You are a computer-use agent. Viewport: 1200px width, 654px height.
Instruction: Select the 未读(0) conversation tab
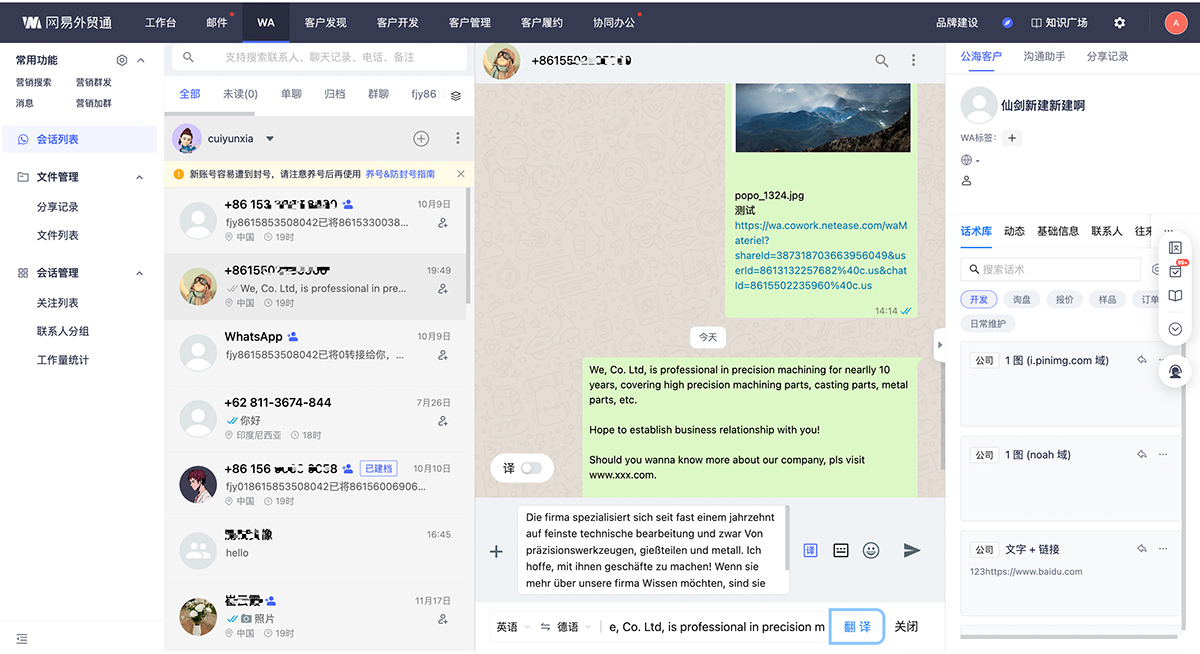coord(240,94)
